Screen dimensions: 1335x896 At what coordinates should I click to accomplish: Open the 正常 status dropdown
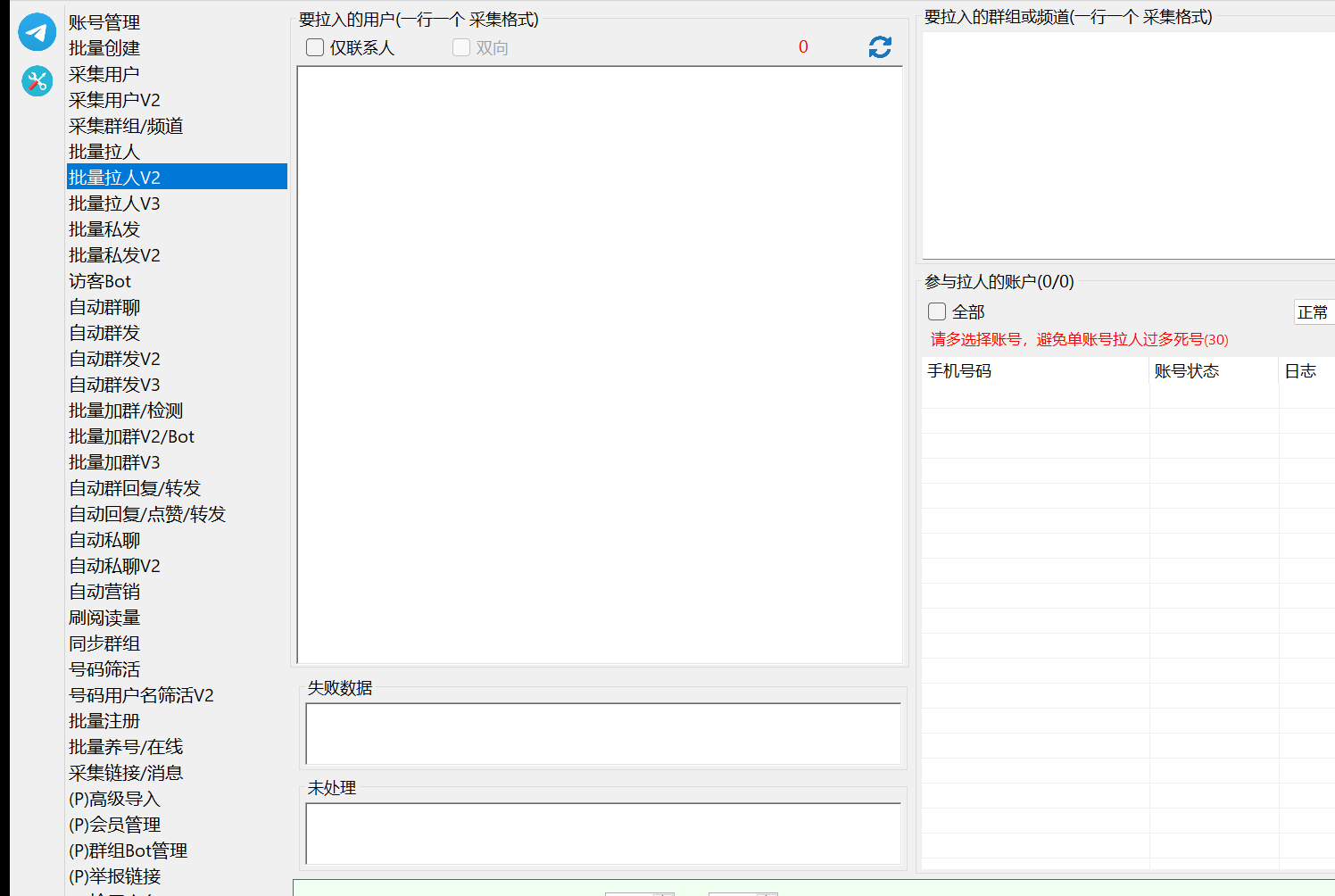[x=1314, y=312]
